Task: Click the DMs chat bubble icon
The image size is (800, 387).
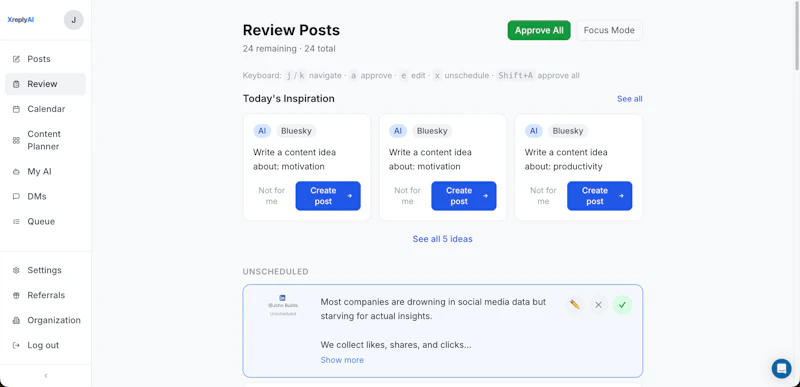Action: [x=16, y=197]
